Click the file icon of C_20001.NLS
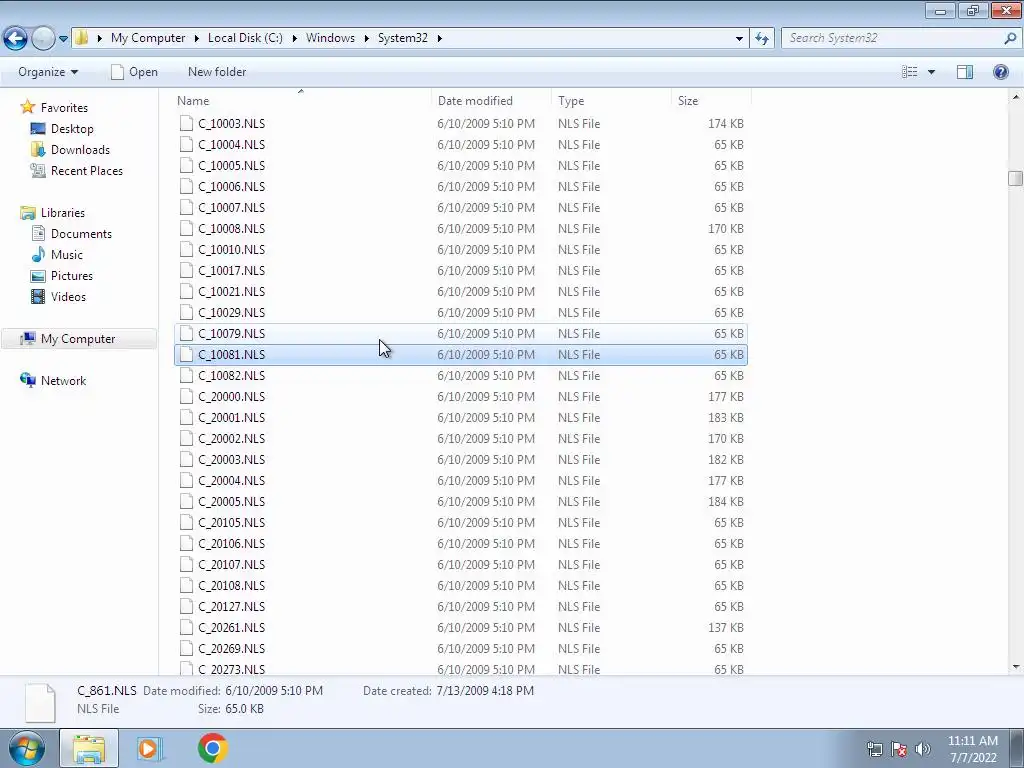Image resolution: width=1024 pixels, height=768 pixels. pos(187,417)
